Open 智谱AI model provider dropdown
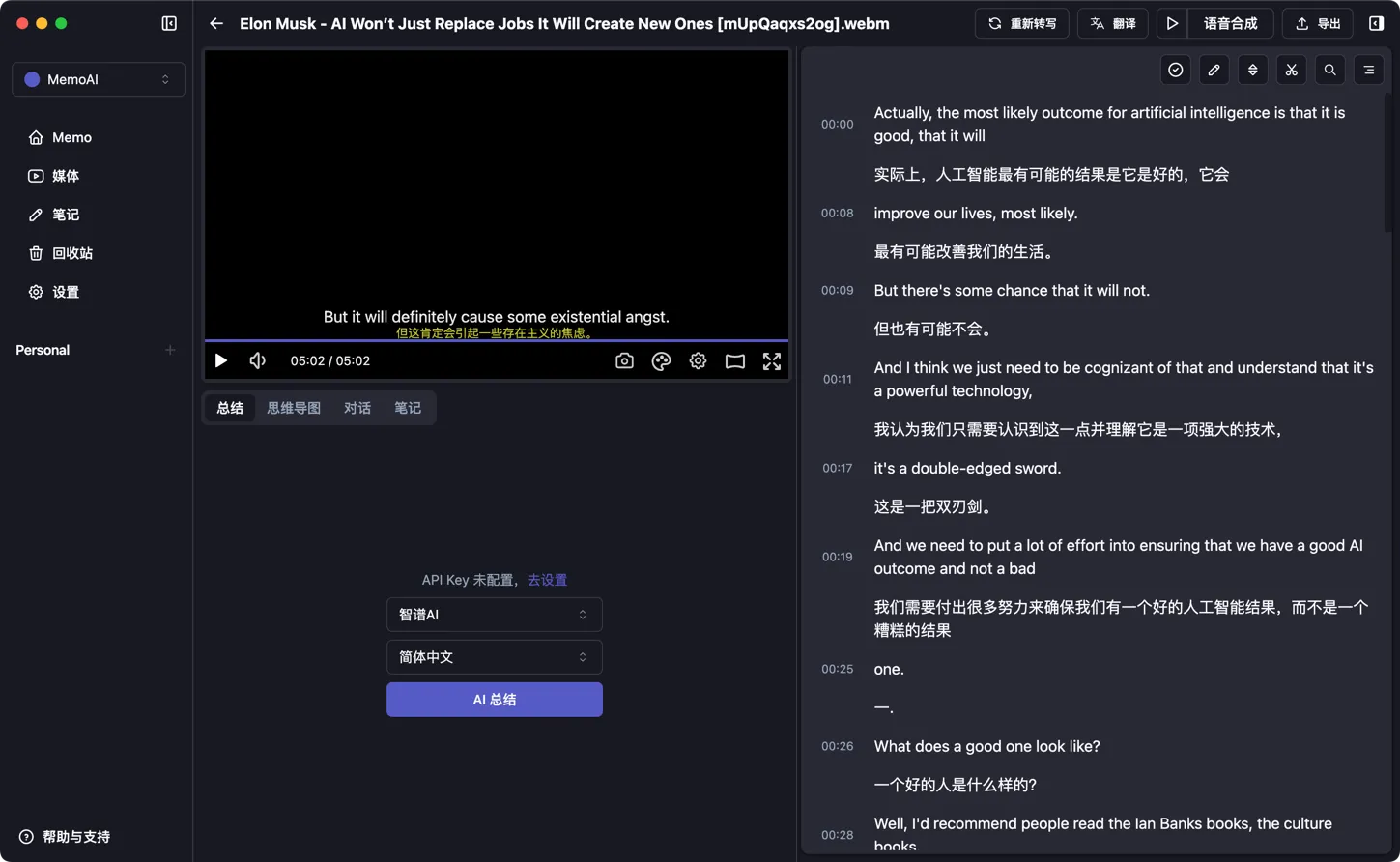This screenshot has width=1400, height=862. (495, 615)
